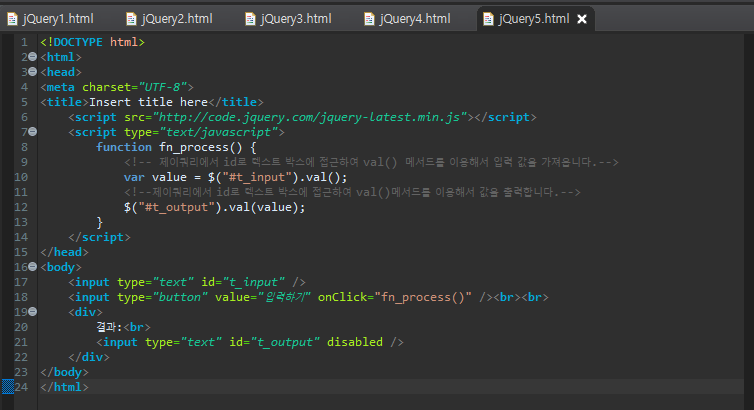The height and width of the screenshot is (410, 754).
Task: Click the text "Insert title here"
Action: coord(148,102)
